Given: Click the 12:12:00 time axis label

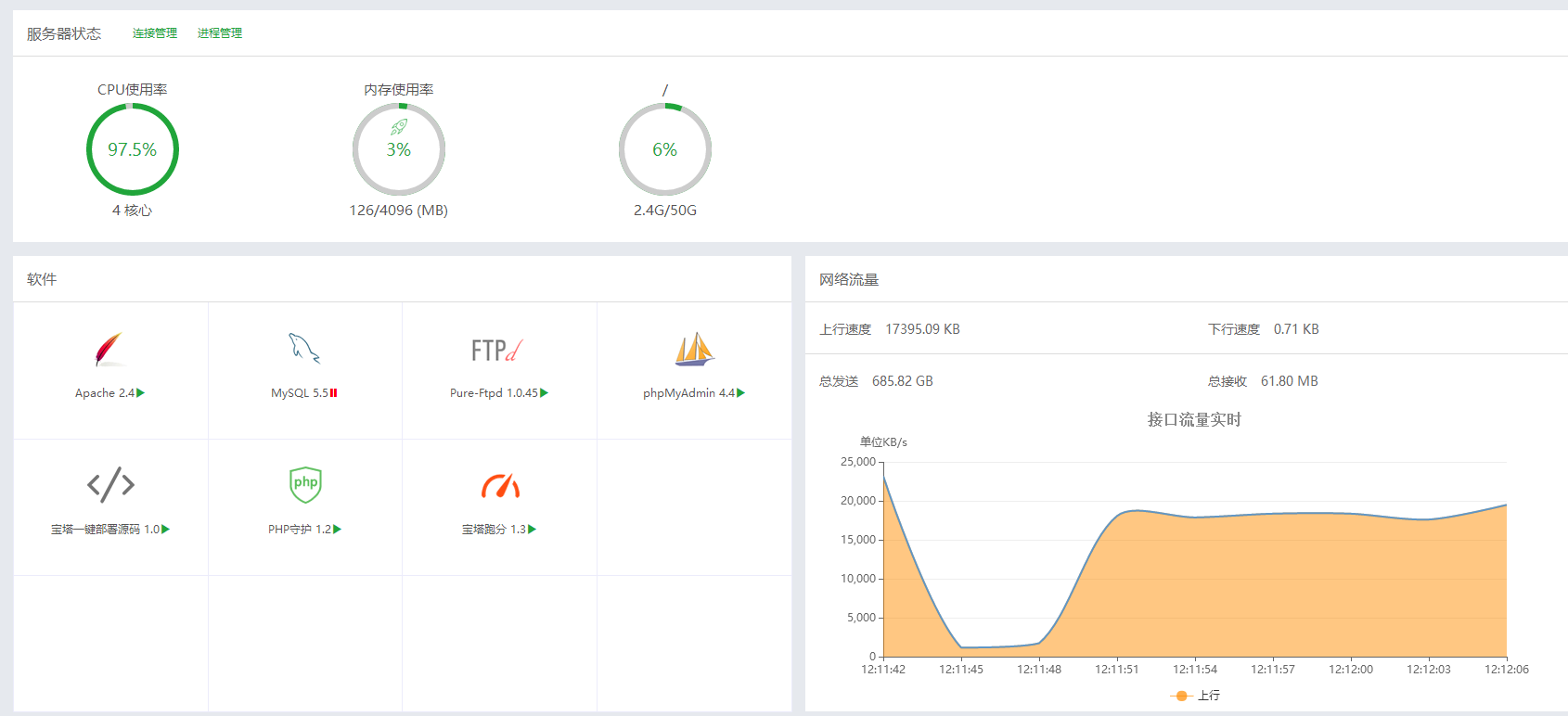Looking at the screenshot, I should click(x=1351, y=669).
